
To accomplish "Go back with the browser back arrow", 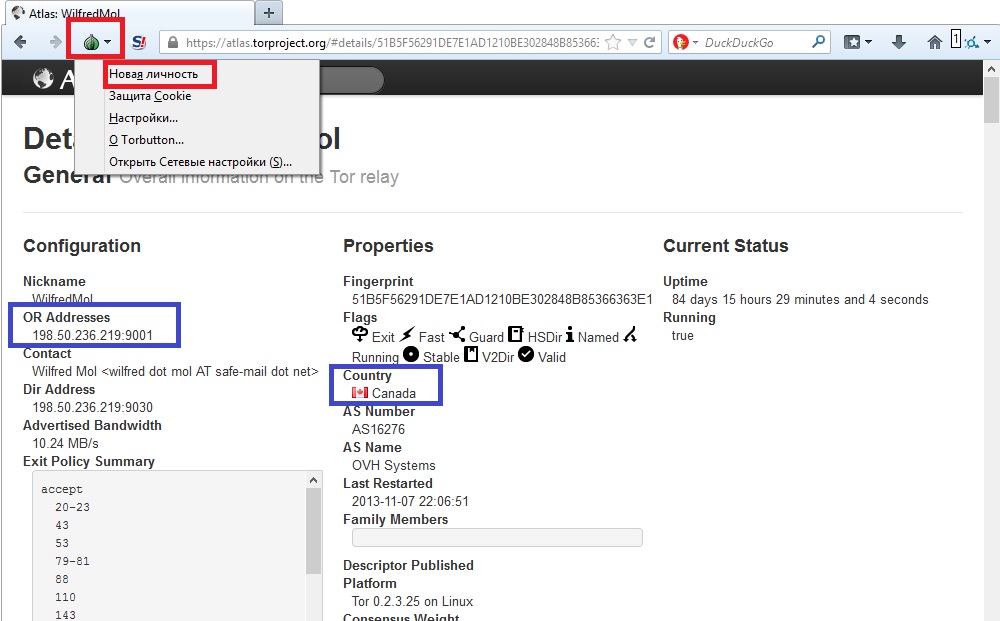I will tap(20, 42).
